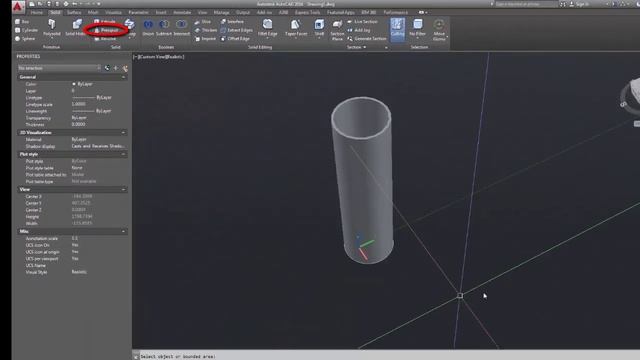Click the Shell tool
The image size is (640, 360).
click(x=319, y=28)
